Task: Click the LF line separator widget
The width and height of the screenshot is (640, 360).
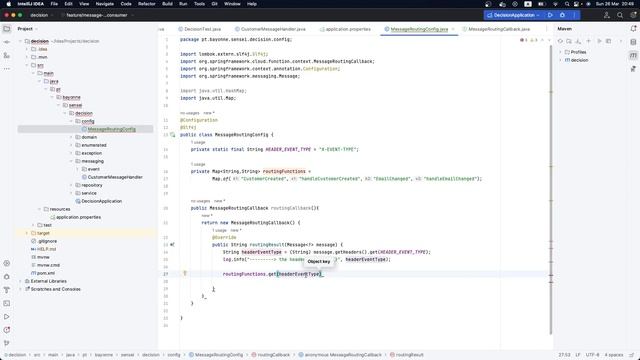Action: tap(578, 355)
